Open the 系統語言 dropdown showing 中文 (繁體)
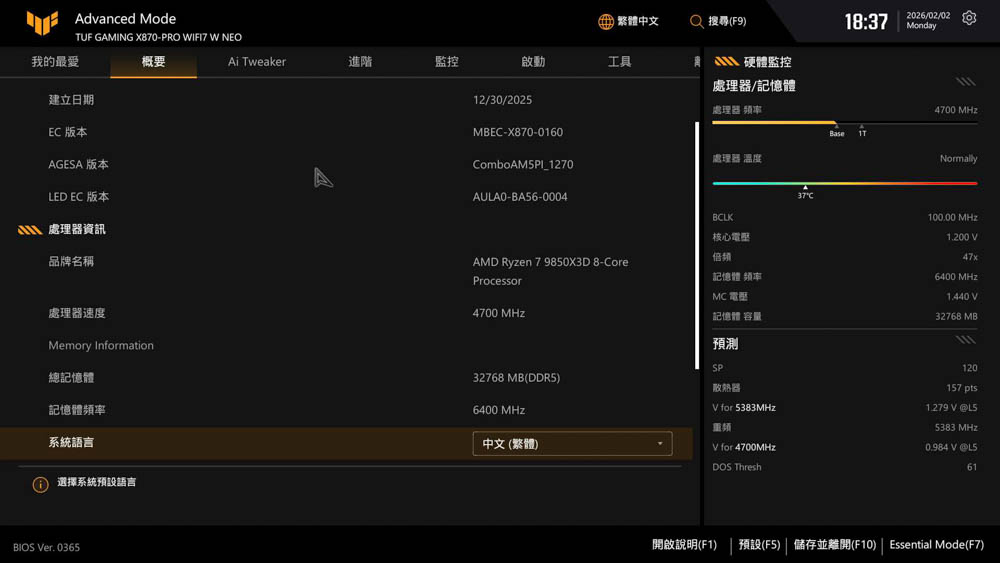The height and width of the screenshot is (563, 1000). (572, 444)
